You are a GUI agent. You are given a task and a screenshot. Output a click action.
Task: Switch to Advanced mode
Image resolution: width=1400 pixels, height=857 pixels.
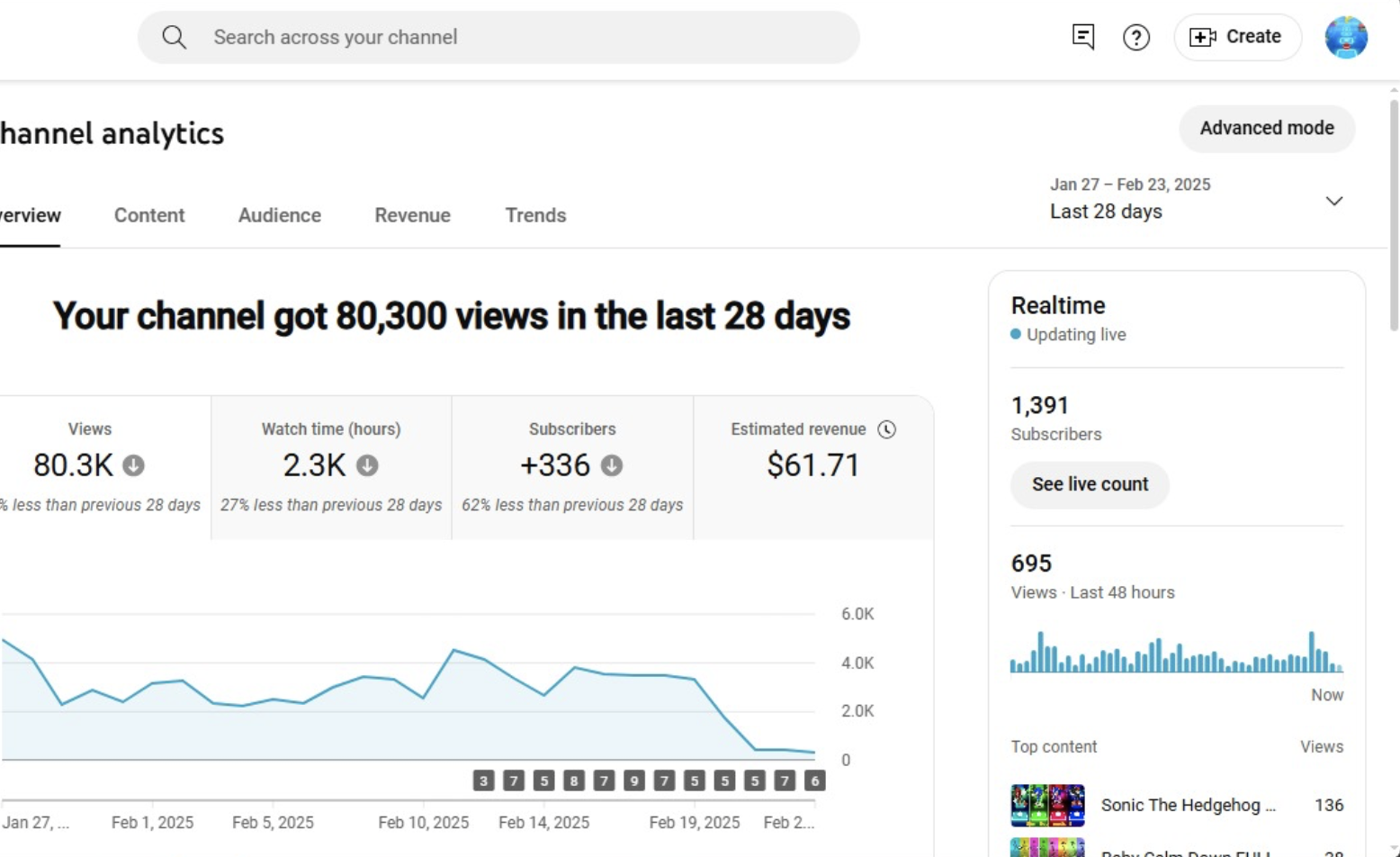[1267, 128]
